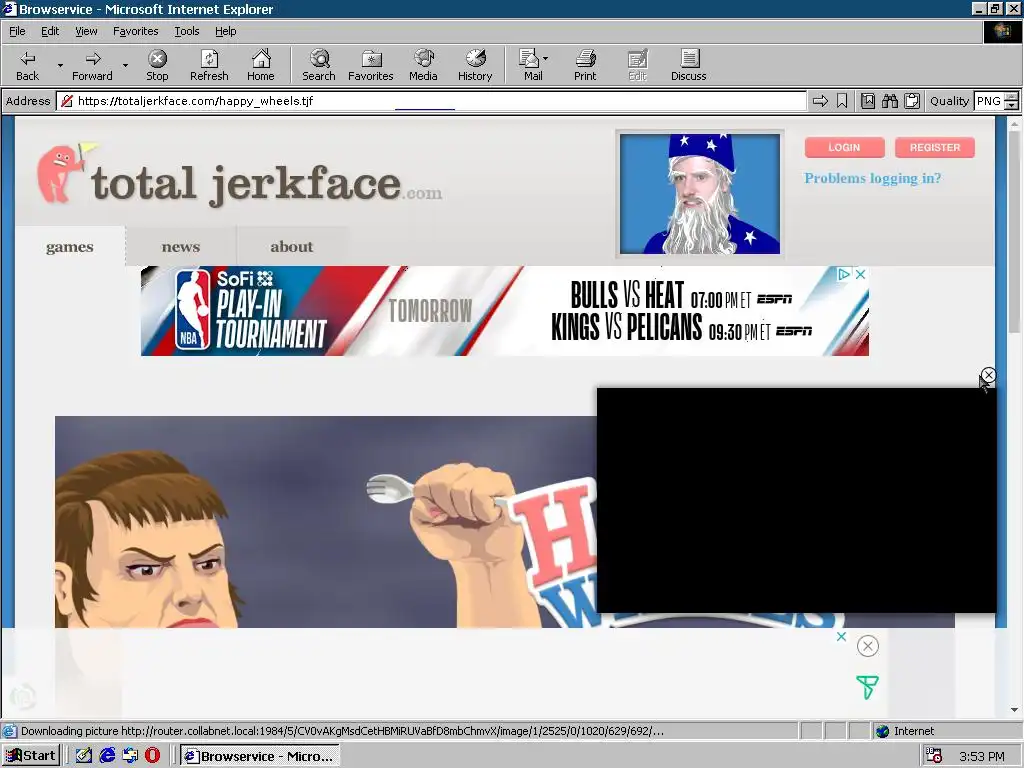Open the Search toolbar pane

tap(319, 65)
